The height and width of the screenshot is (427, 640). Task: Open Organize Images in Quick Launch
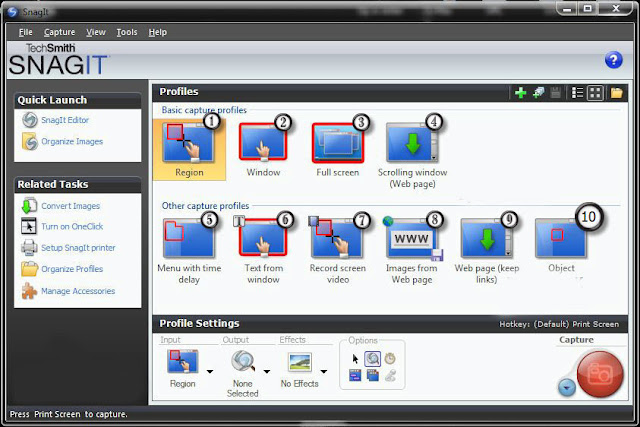click(62, 142)
